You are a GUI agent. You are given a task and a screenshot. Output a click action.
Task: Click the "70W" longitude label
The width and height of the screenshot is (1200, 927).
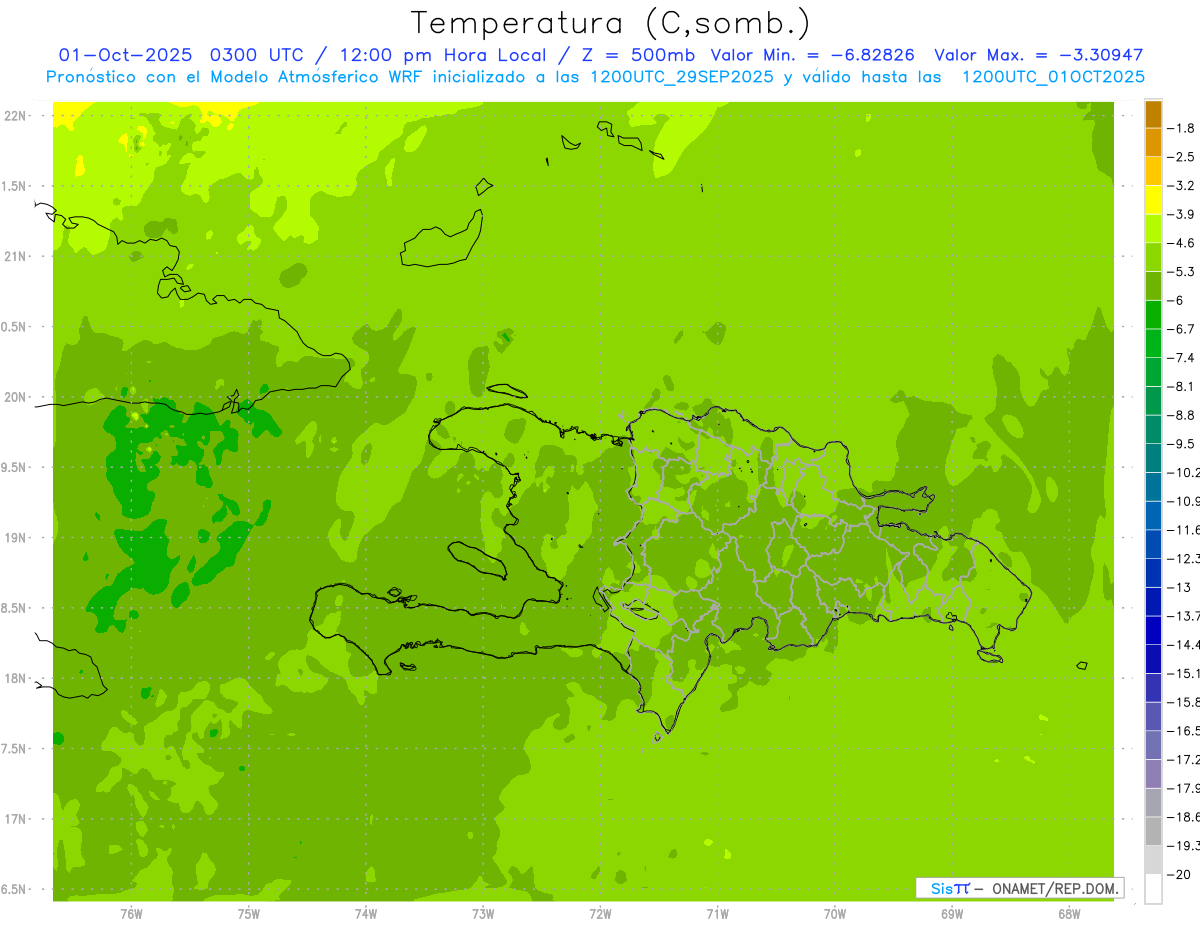(834, 914)
